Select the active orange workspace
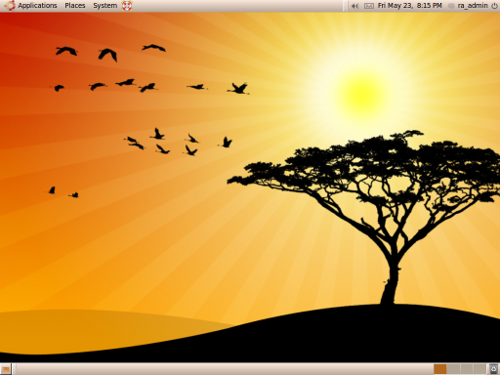 pyautogui.click(x=440, y=369)
